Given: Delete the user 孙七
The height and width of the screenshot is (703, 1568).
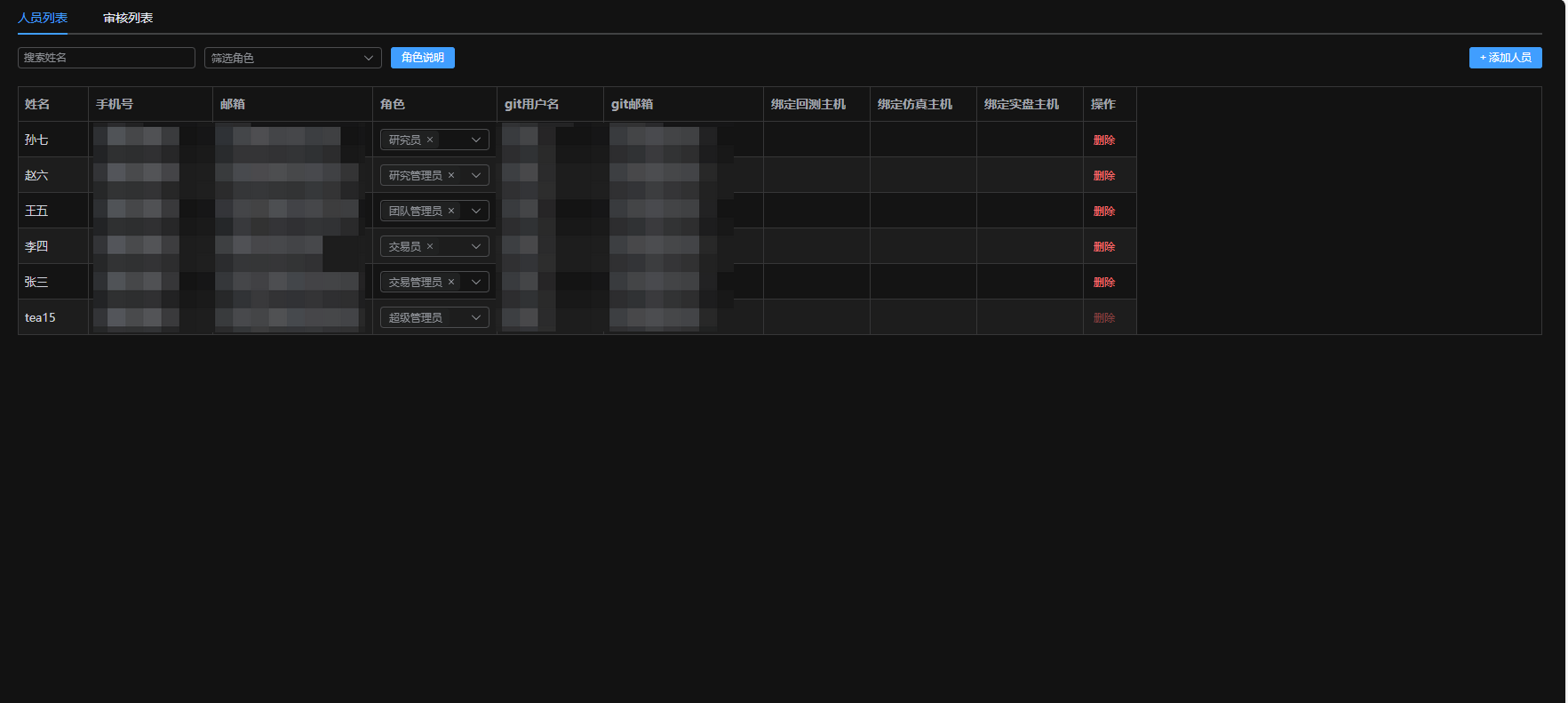Looking at the screenshot, I should pyautogui.click(x=1103, y=140).
